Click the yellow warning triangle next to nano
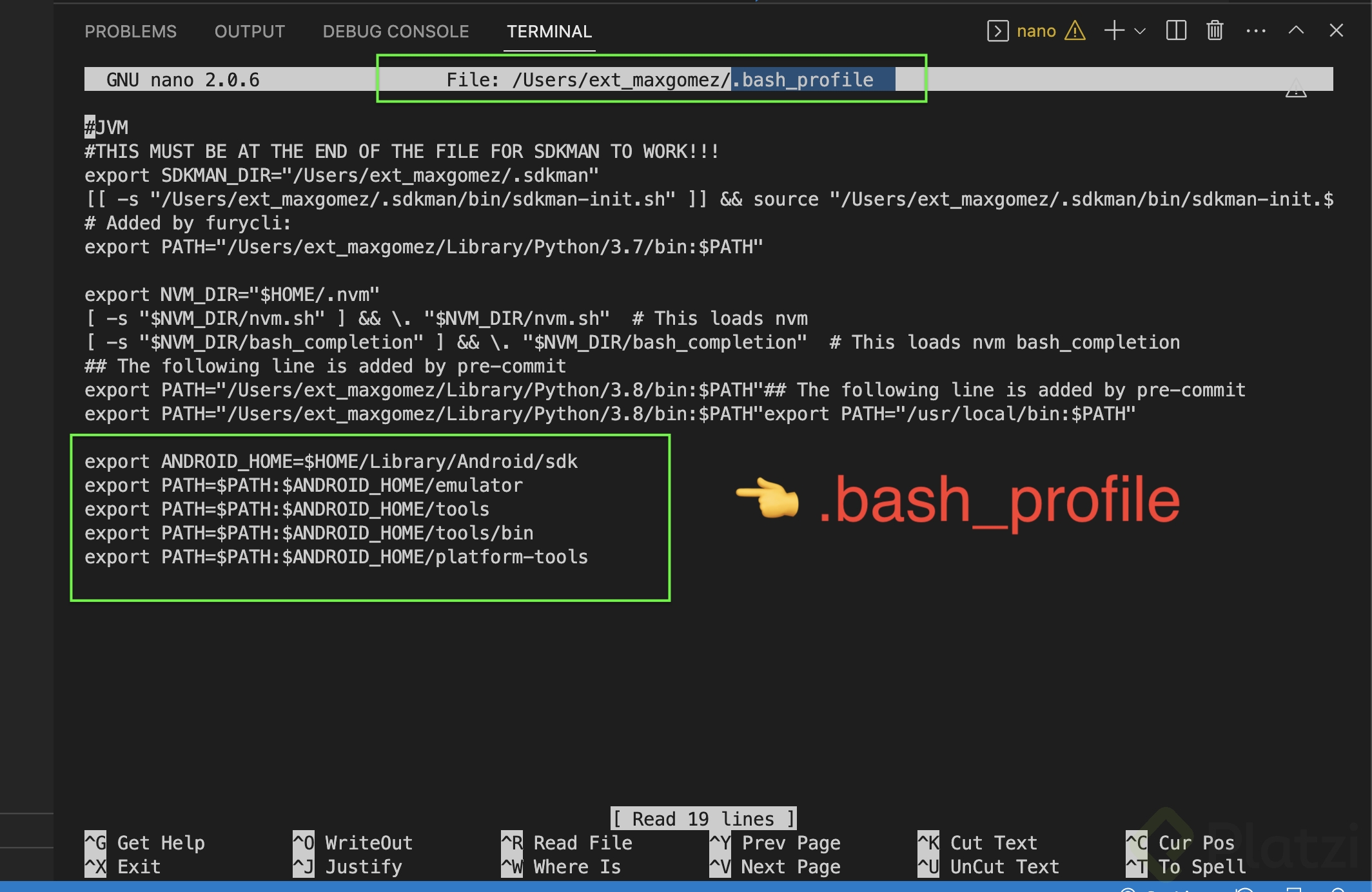Viewport: 1372px width, 892px height. coord(1075,31)
